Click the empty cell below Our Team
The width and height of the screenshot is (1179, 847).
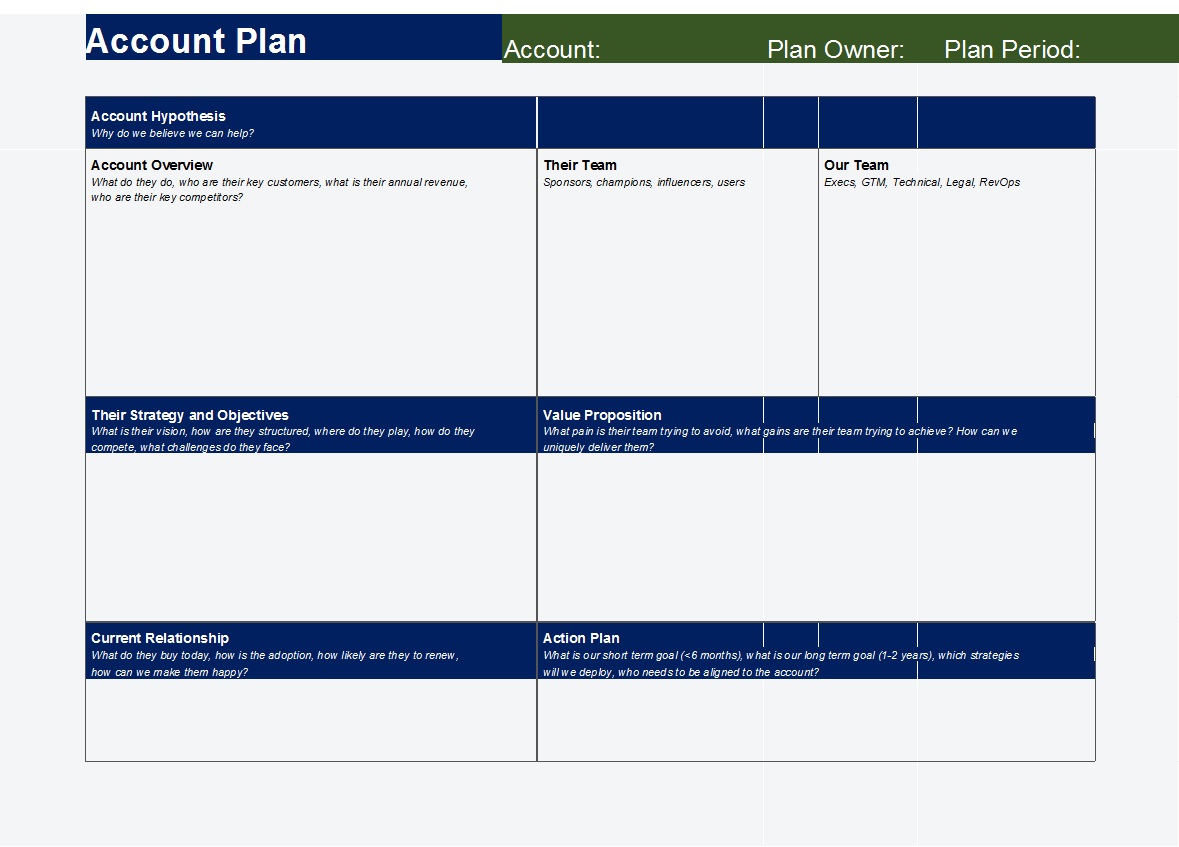point(956,292)
